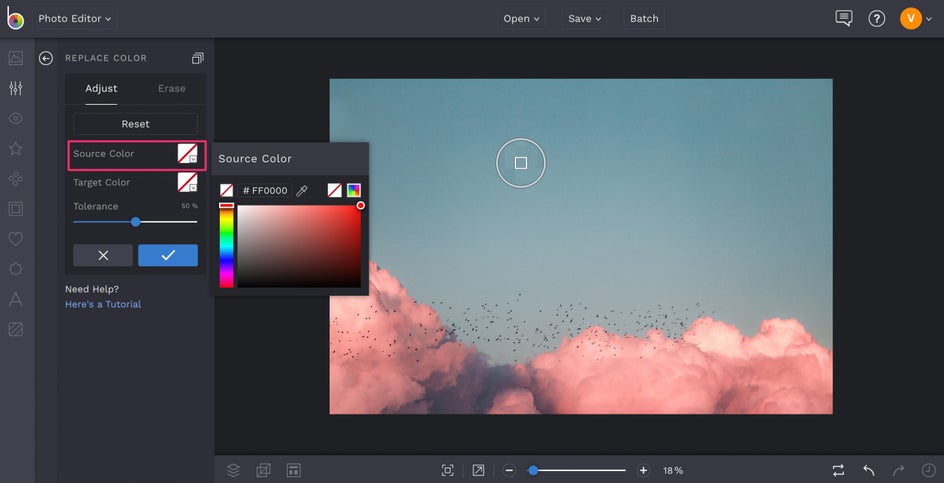Viewport: 944px width, 483px height.
Task: Open the Frames tool in sidebar
Action: click(15, 209)
